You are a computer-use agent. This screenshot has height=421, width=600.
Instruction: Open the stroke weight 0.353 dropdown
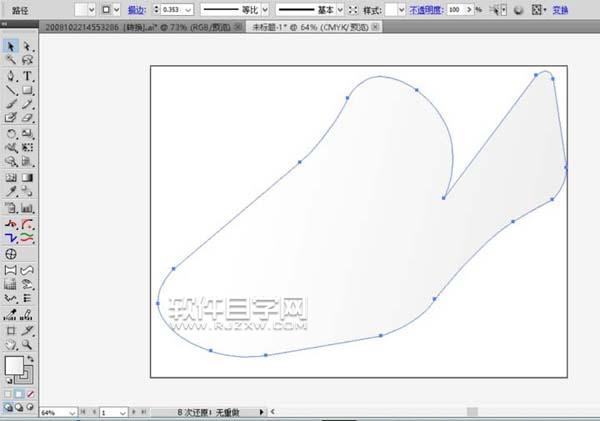click(x=189, y=8)
